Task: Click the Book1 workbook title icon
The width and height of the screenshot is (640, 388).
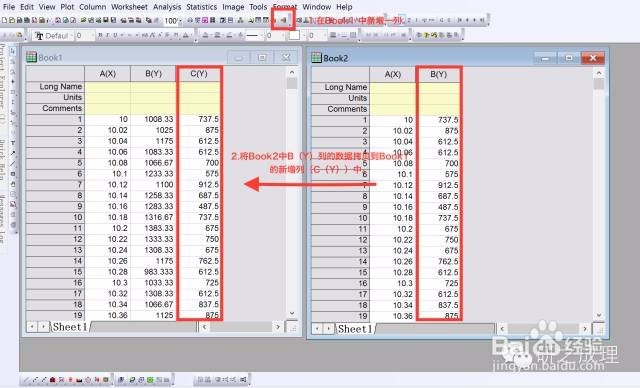Action: pyautogui.click(x=31, y=57)
